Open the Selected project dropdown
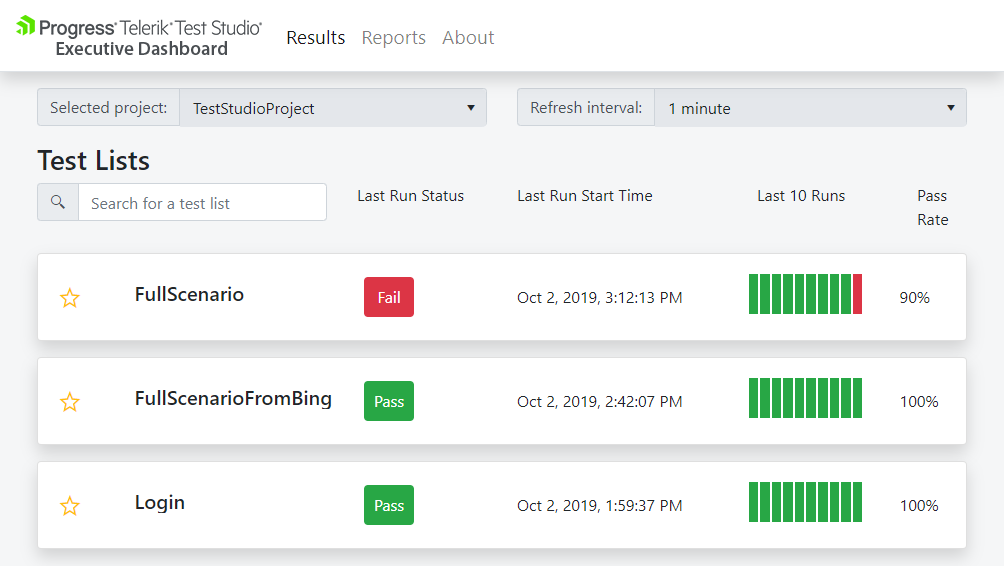Screen dimensions: 1004x566 click(333, 108)
